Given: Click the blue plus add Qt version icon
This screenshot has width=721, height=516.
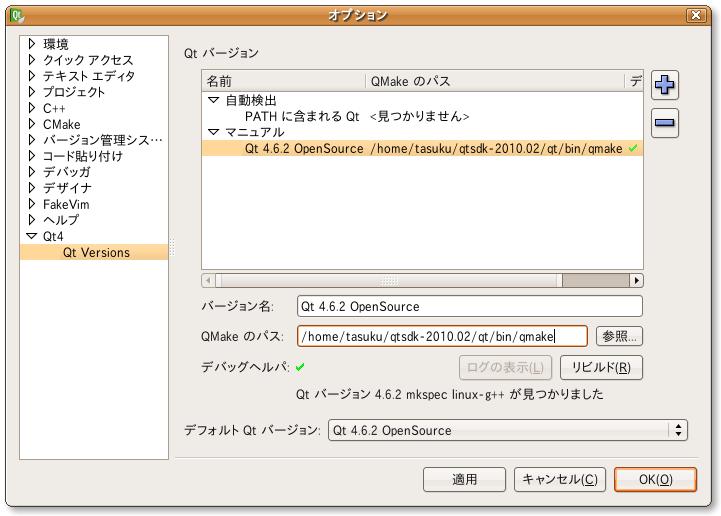Looking at the screenshot, I should pyautogui.click(x=664, y=85).
